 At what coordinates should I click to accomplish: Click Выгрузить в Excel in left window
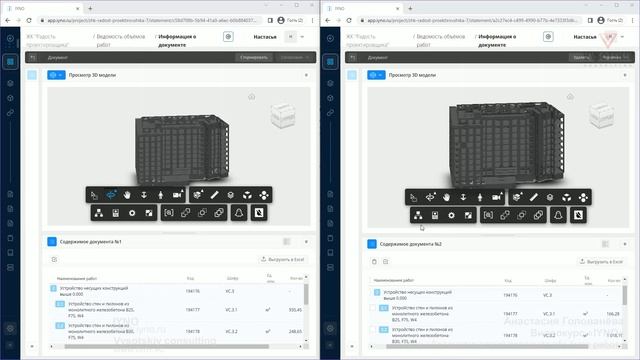283,259
